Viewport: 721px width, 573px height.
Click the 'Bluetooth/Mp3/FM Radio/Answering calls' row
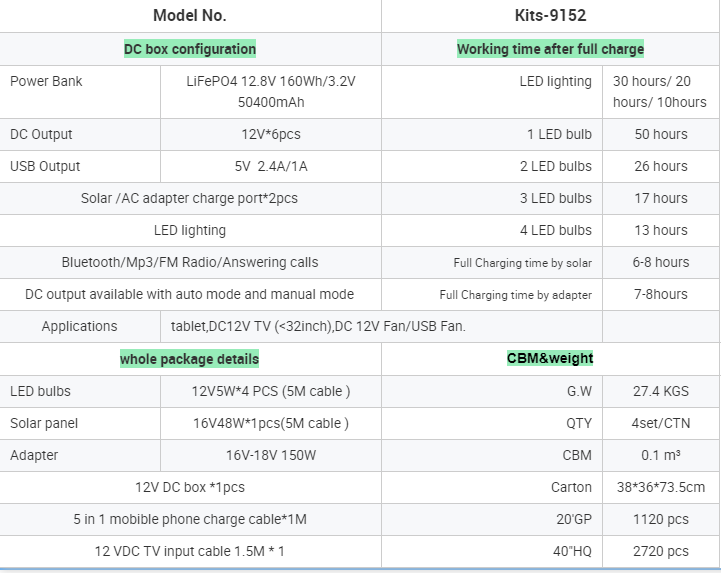[189, 262]
